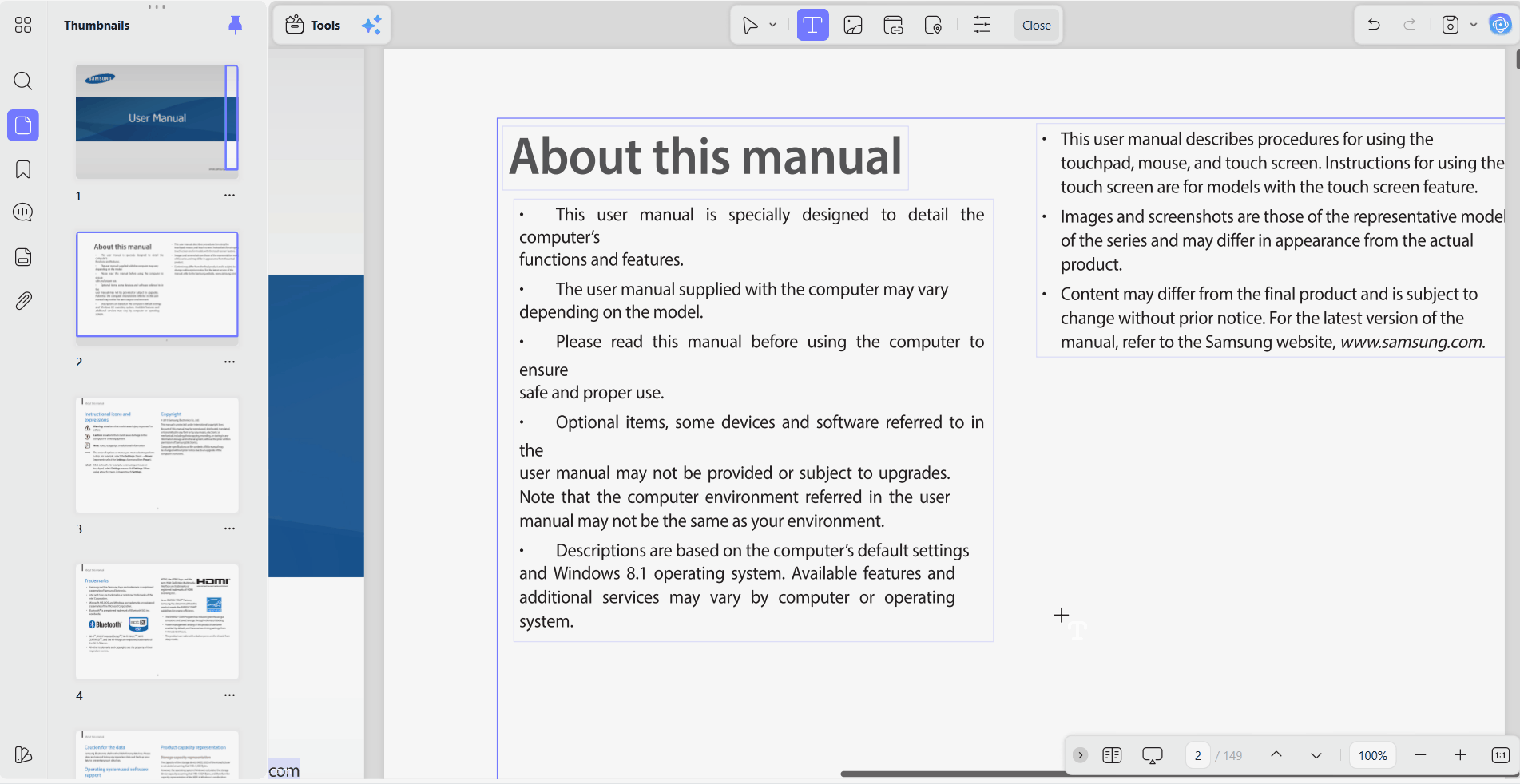Open the page display layout icon
Viewport: 1520px width, 784px height.
[1112, 755]
